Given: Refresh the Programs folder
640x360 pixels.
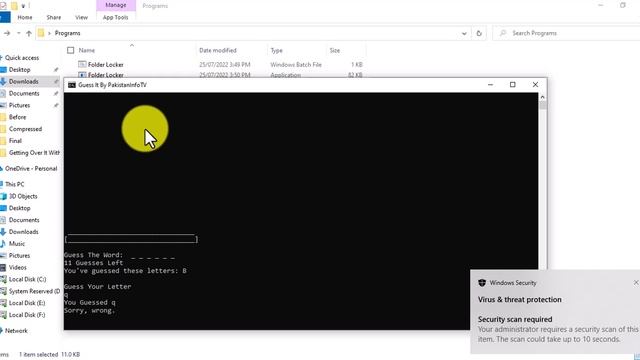Looking at the screenshot, I should (479, 33).
